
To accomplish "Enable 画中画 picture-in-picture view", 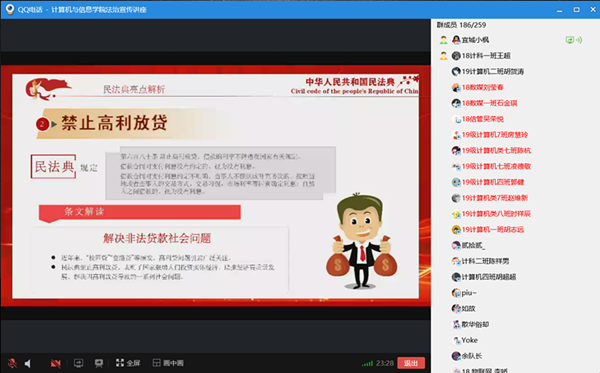I will 168,363.
